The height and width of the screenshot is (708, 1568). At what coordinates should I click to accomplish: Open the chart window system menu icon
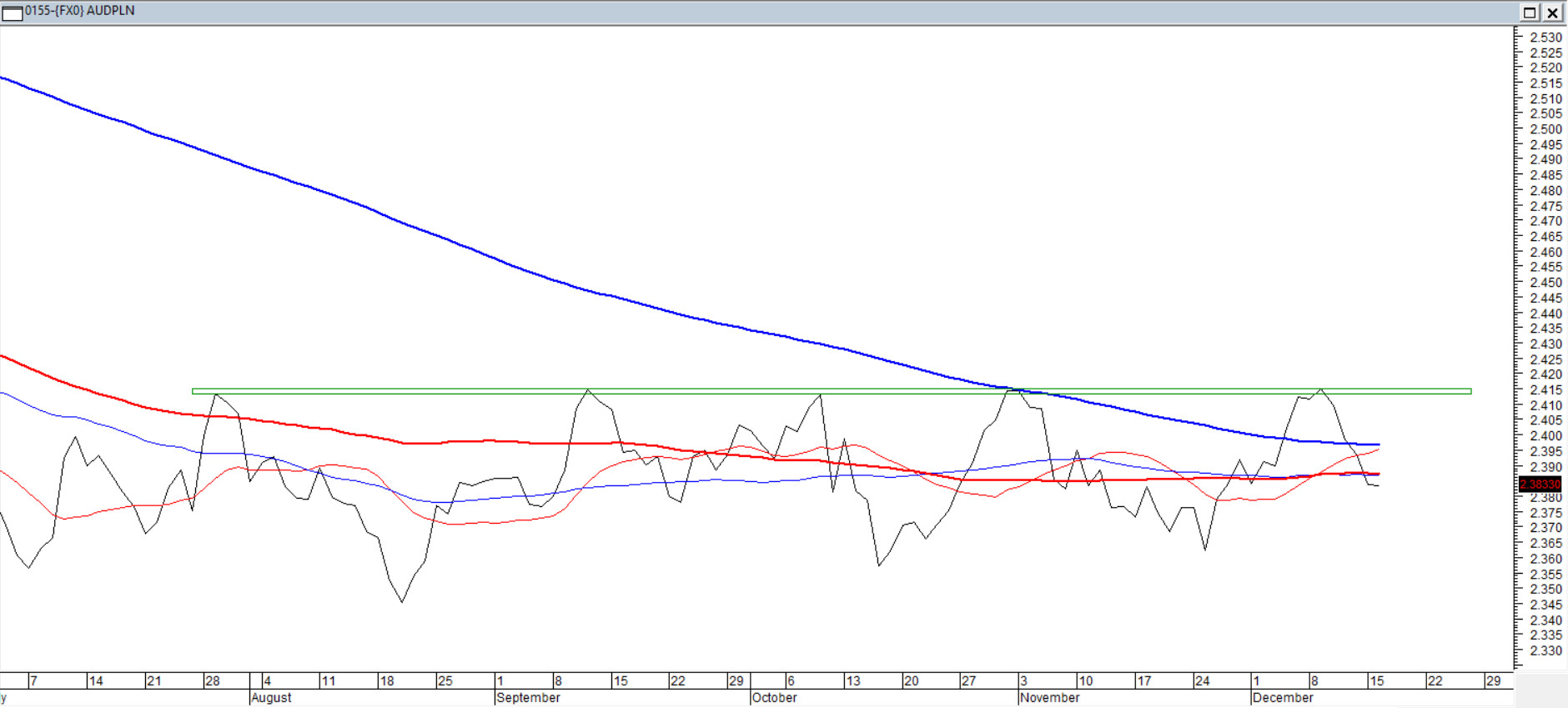[x=12, y=13]
